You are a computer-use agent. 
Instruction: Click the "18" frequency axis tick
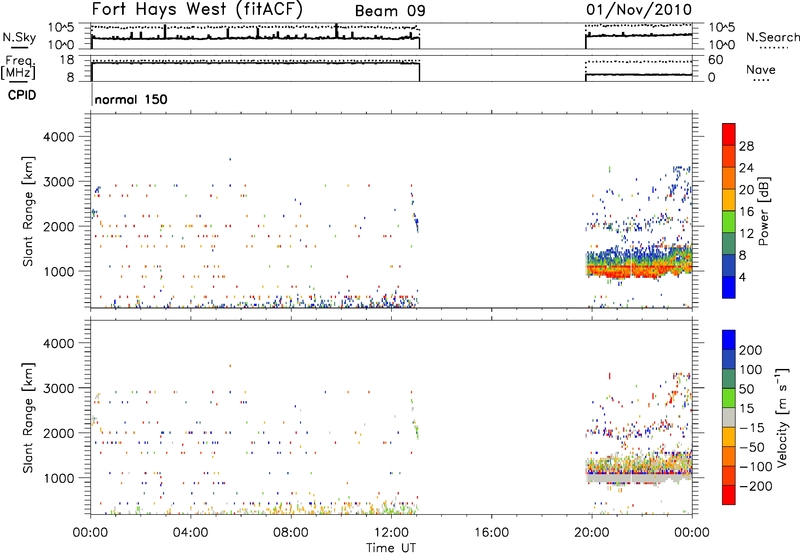[x=67, y=60]
